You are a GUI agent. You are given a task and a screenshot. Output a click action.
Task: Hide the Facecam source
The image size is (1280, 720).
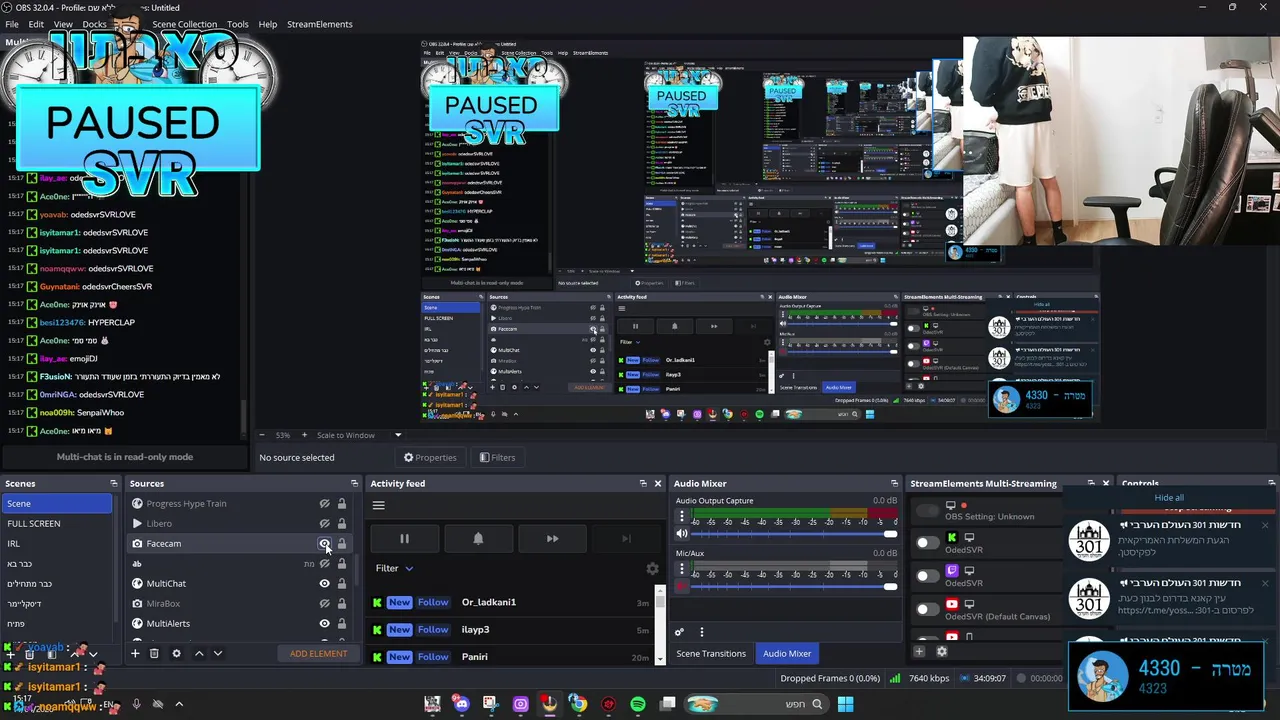[324, 544]
